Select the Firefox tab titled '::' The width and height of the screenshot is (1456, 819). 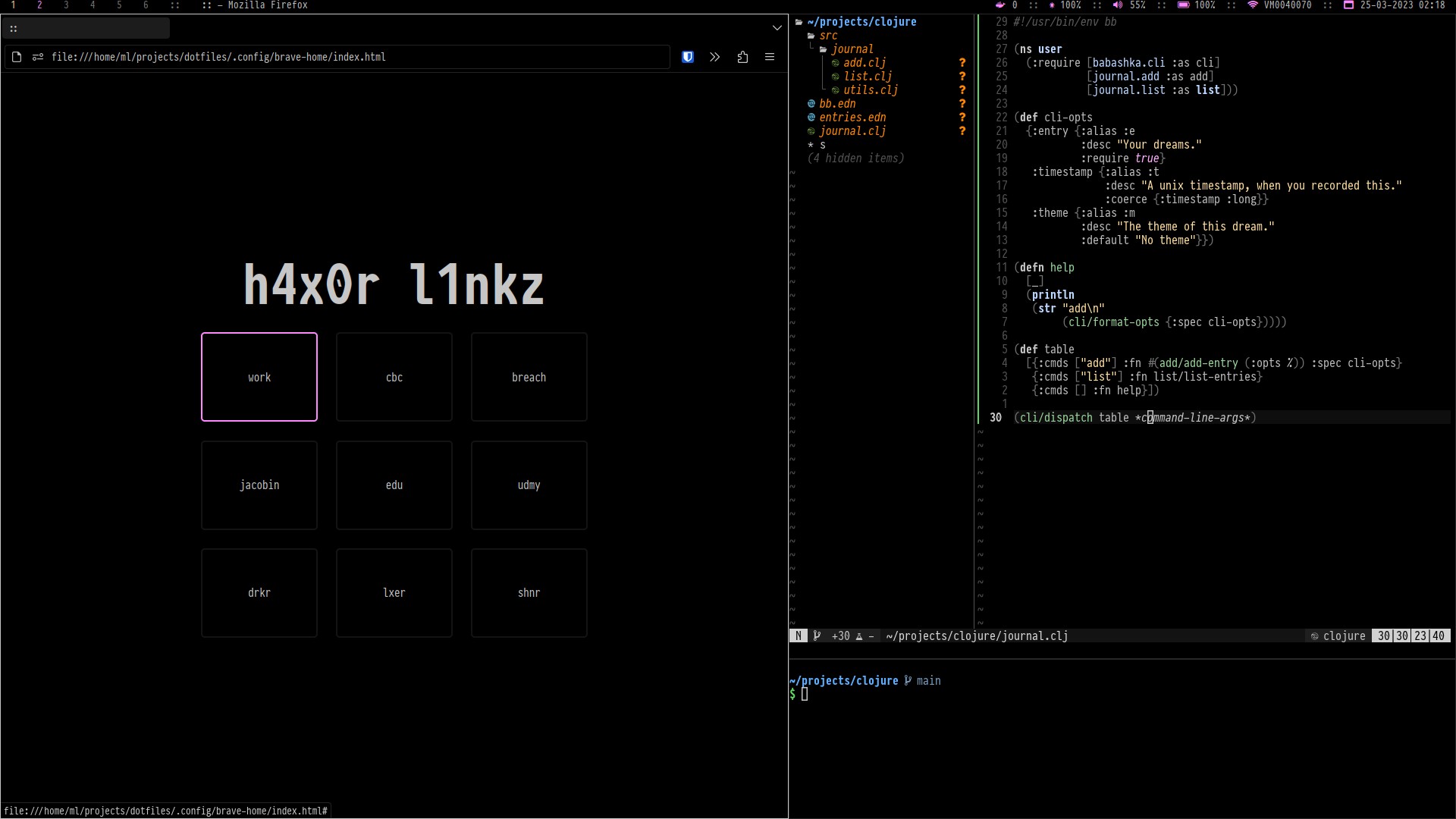click(85, 29)
